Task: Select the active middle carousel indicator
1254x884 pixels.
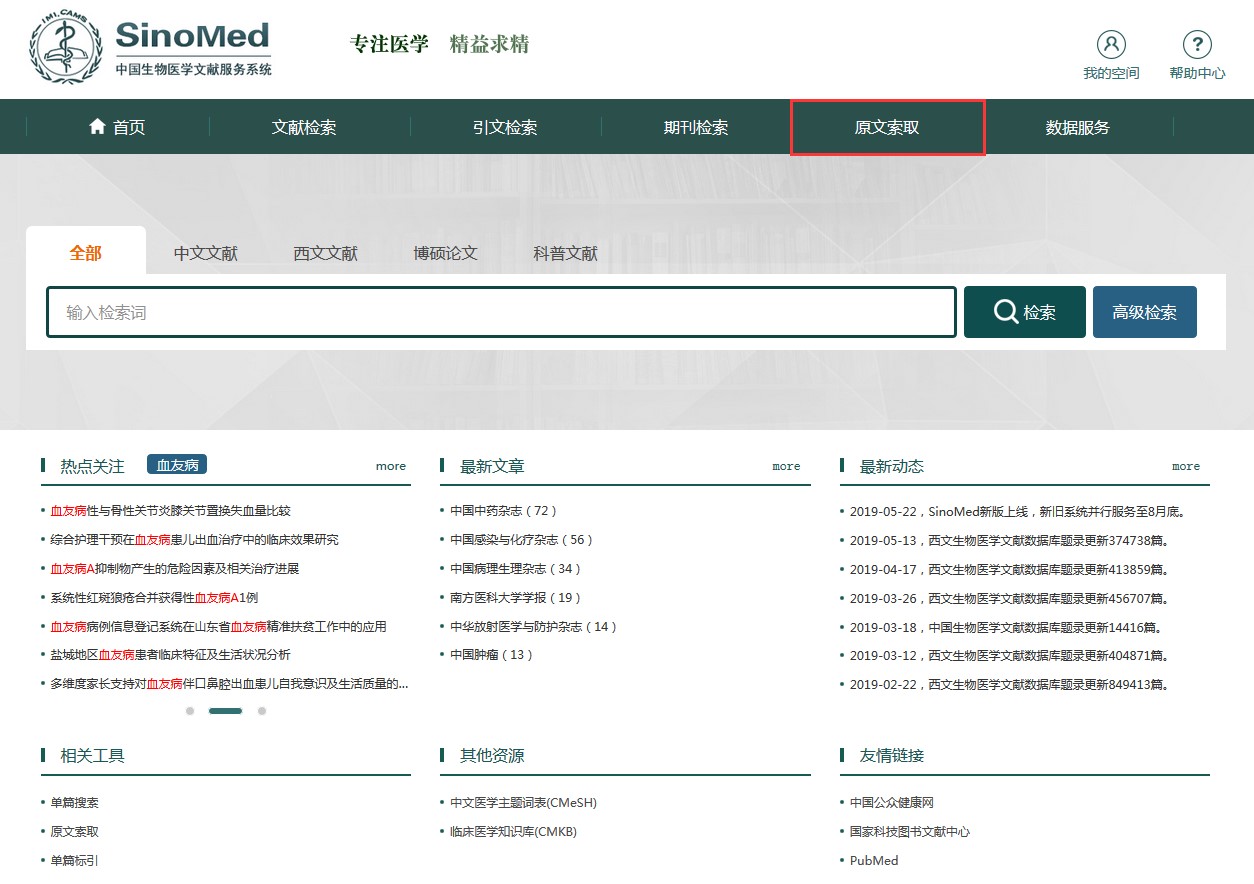Action: [225, 711]
